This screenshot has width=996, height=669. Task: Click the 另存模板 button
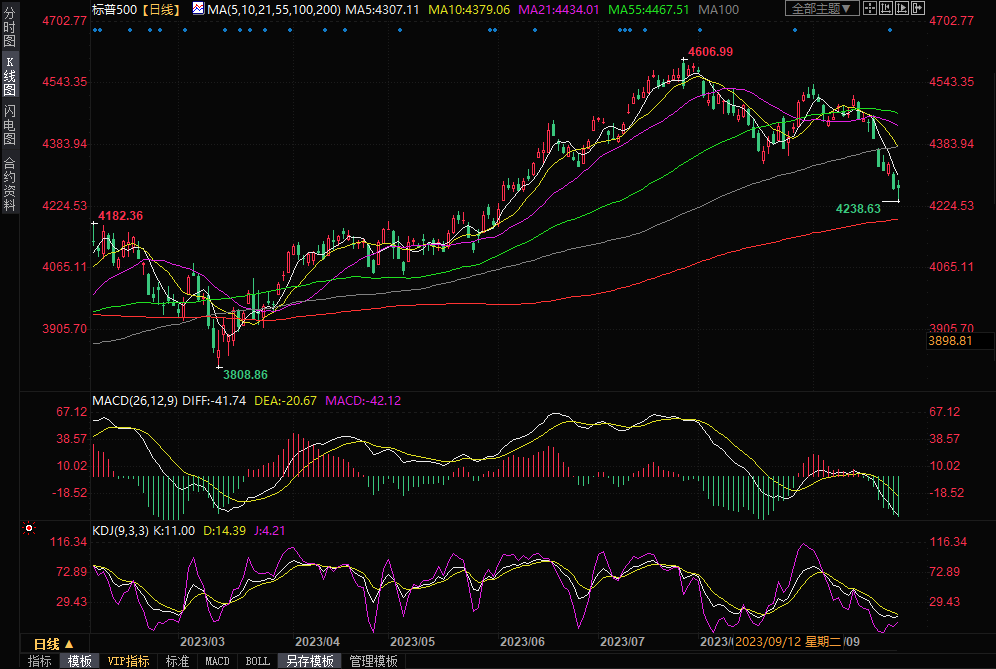[309, 661]
